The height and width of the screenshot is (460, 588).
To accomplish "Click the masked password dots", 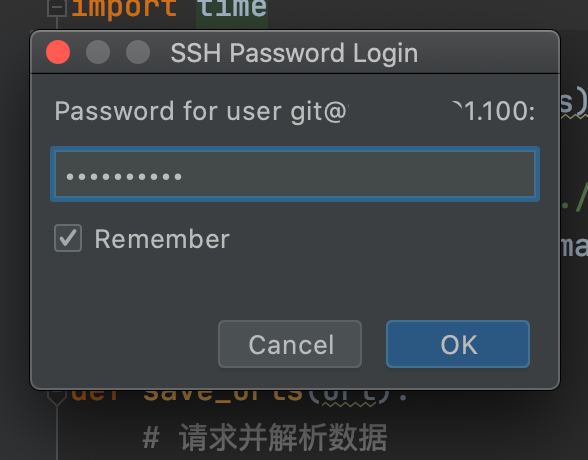I will pyautogui.click(x=124, y=176).
